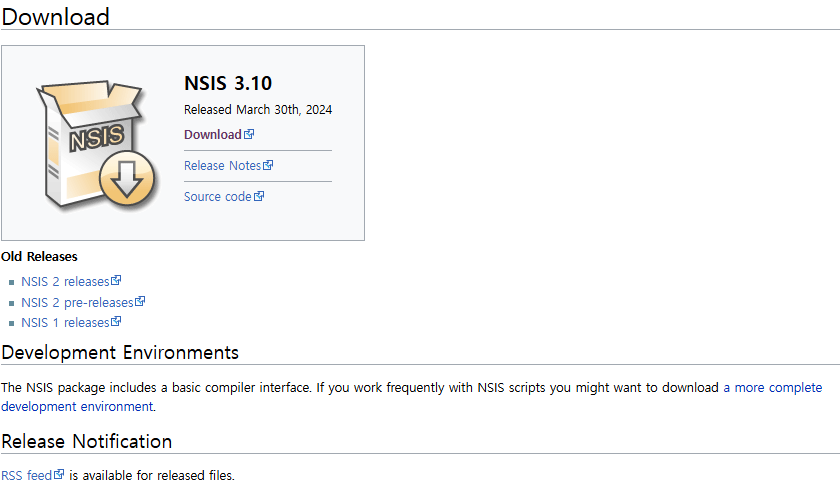This screenshot has width=840, height=498.
Task: Click 'is available for released files' text
Action: point(152,475)
